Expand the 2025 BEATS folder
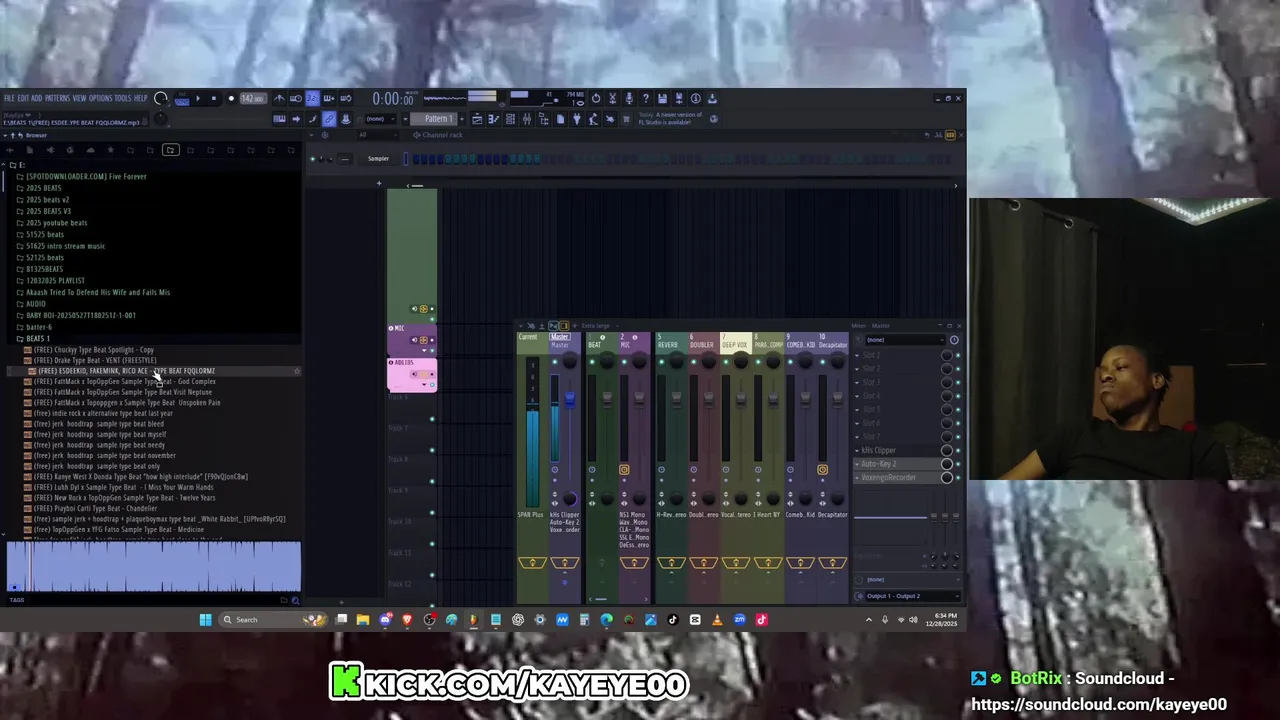Viewport: 1280px width, 720px height. pos(43,188)
